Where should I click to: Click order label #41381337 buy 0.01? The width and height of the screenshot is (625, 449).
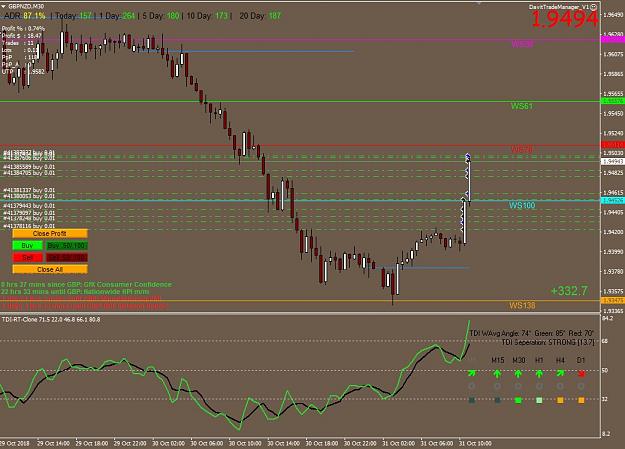tap(29, 190)
